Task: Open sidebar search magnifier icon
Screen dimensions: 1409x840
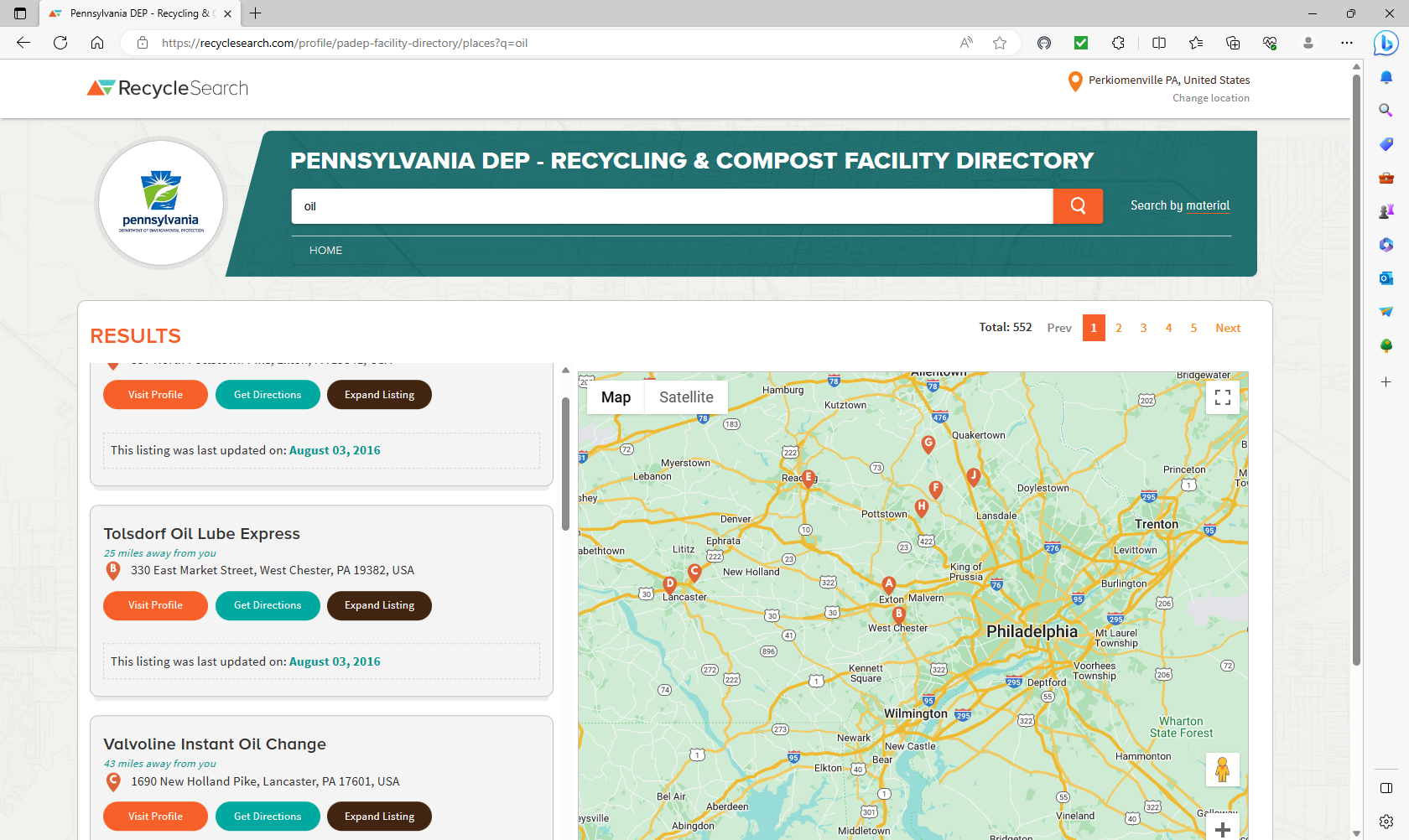Action: pyautogui.click(x=1386, y=110)
